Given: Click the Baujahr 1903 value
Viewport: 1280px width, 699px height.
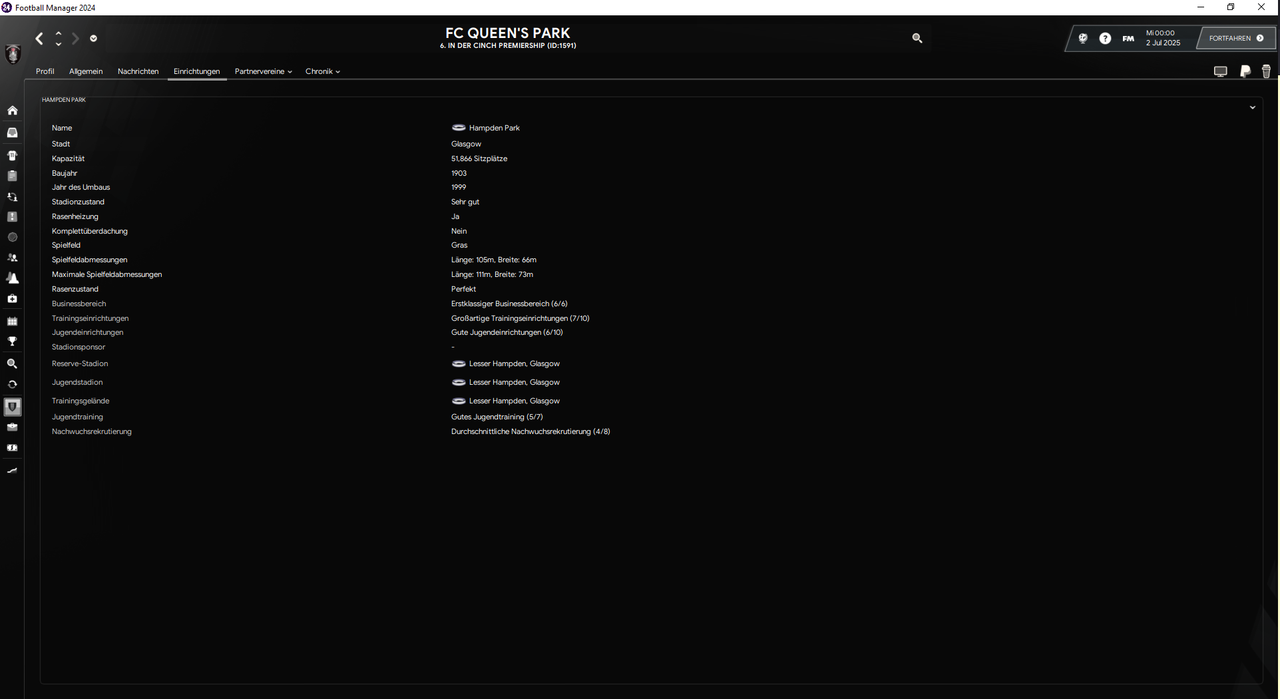Looking at the screenshot, I should [x=459, y=173].
